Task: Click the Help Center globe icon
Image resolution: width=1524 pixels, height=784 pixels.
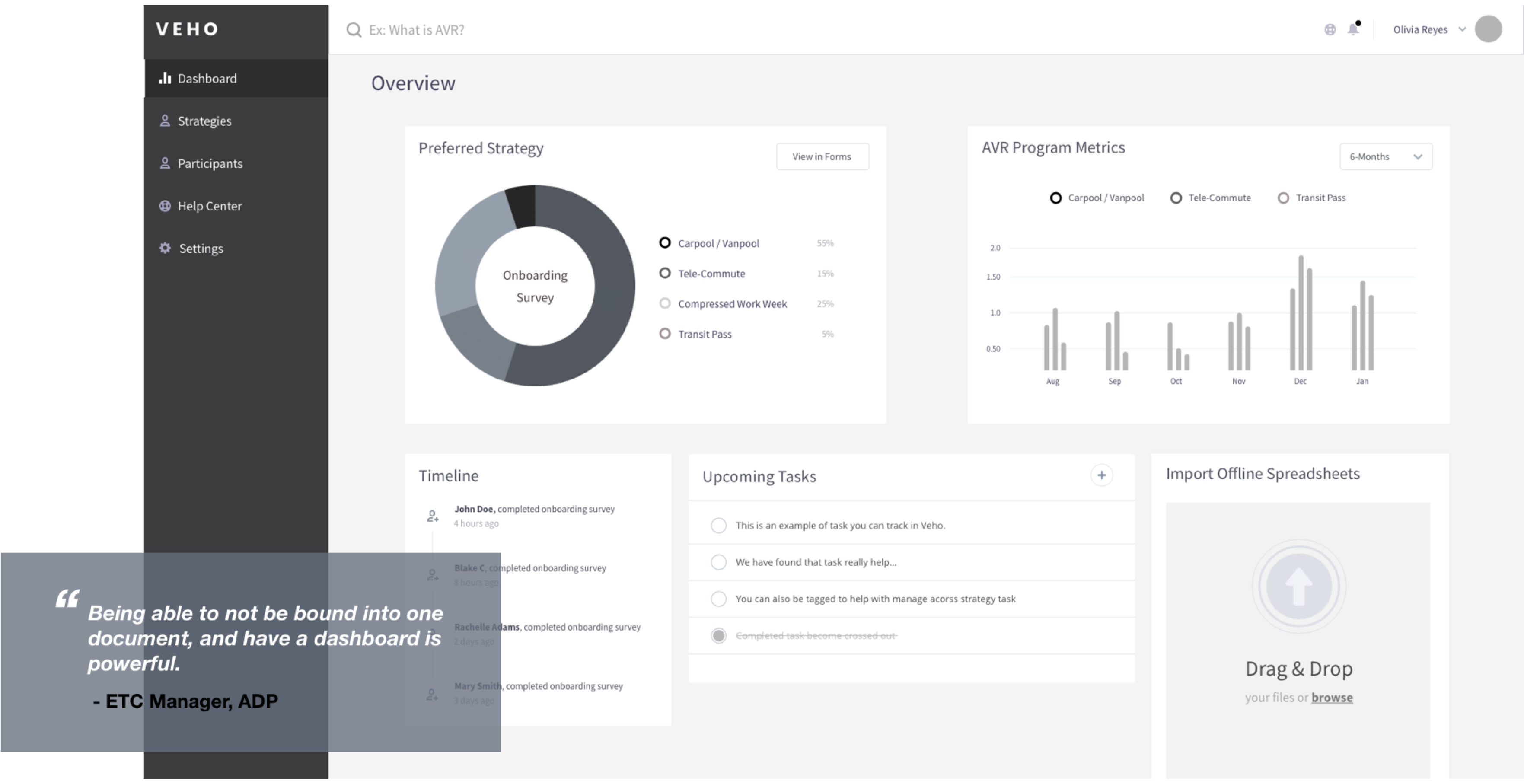Action: (x=165, y=206)
